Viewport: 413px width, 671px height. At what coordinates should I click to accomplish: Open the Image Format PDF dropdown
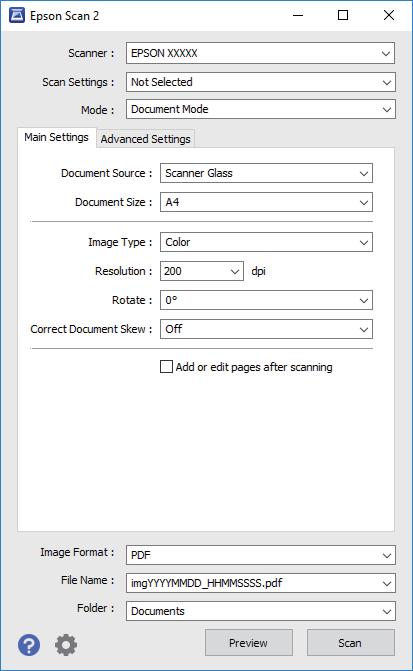click(x=261, y=555)
